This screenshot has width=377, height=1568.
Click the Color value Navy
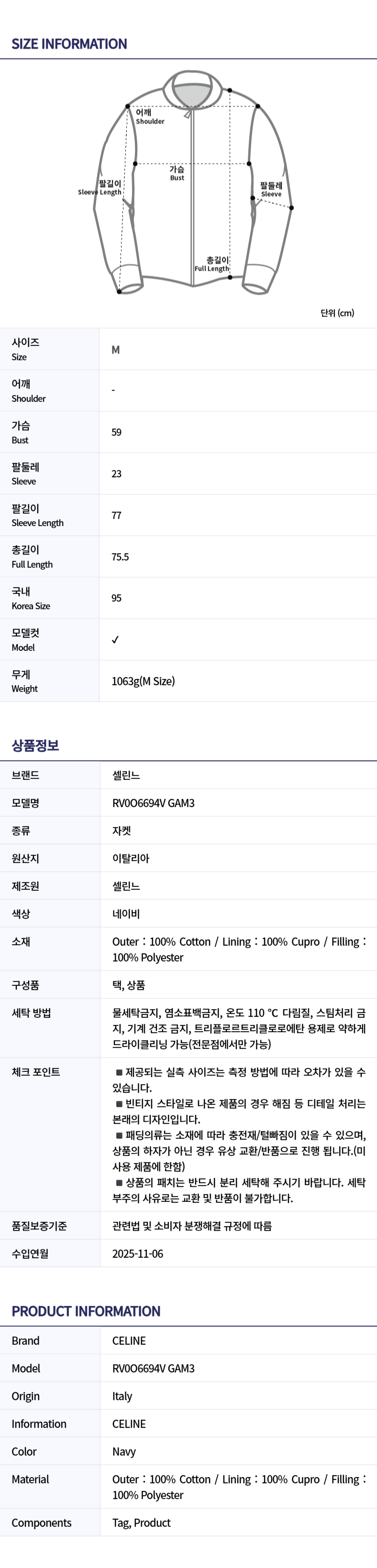123,1451
